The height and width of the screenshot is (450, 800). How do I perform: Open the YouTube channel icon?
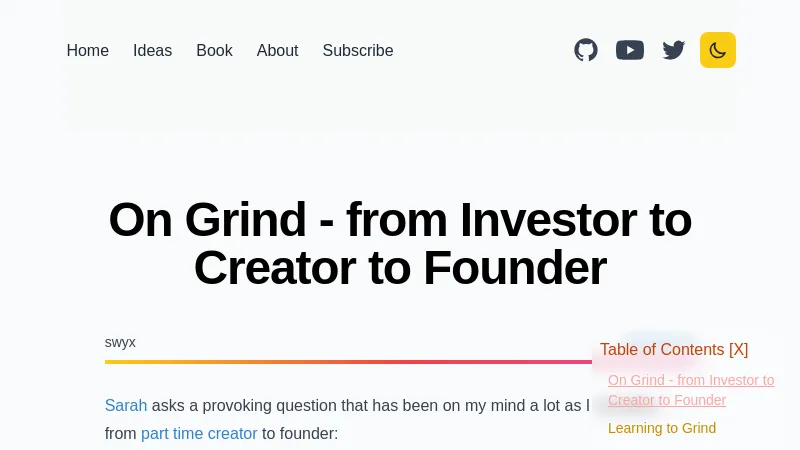tap(630, 50)
